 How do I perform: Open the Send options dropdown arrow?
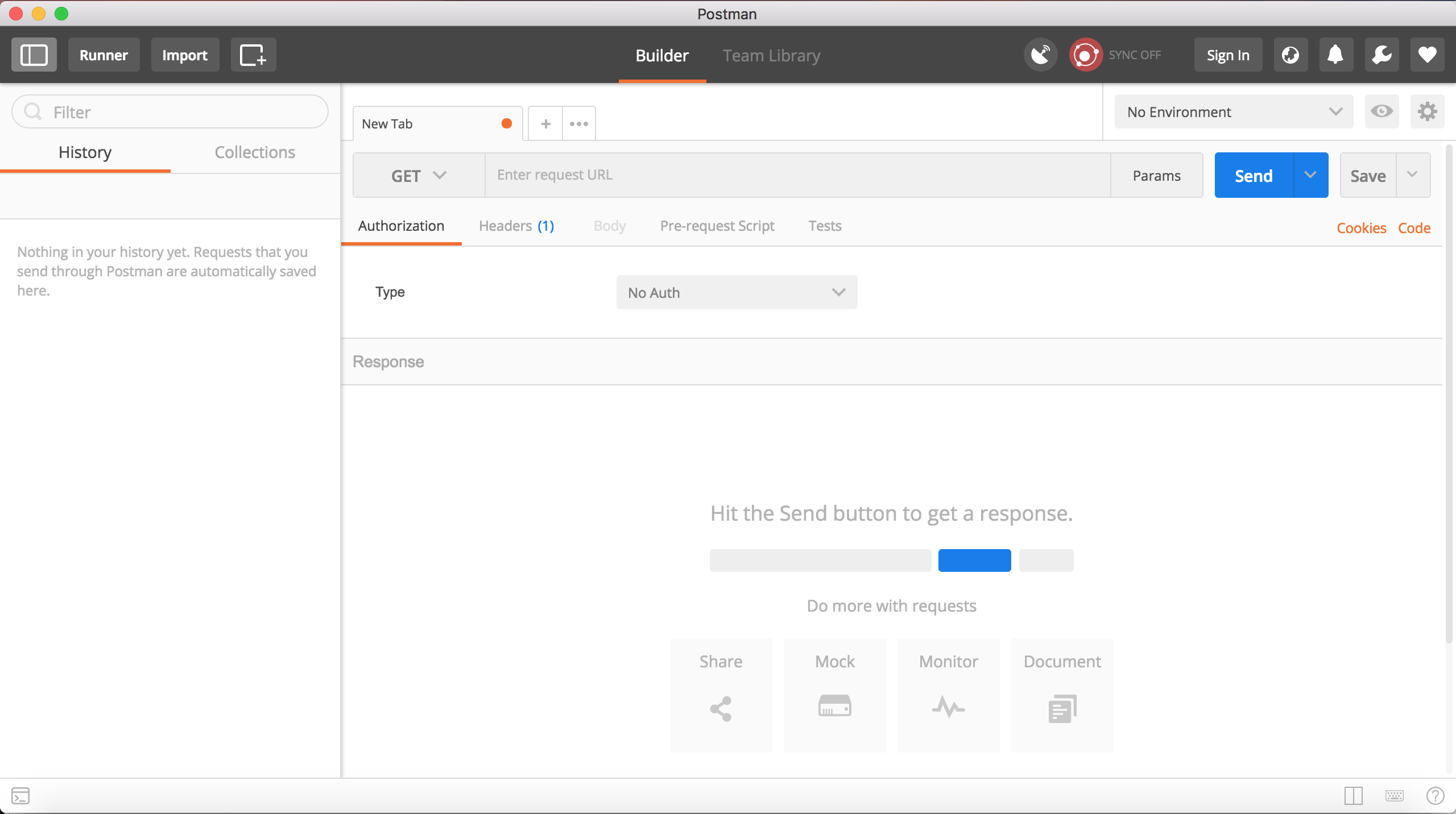(x=1311, y=175)
